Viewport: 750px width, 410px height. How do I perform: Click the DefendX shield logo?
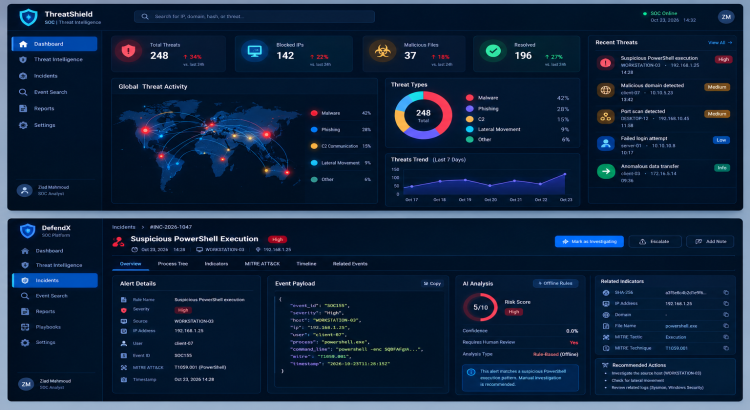(x=28, y=231)
